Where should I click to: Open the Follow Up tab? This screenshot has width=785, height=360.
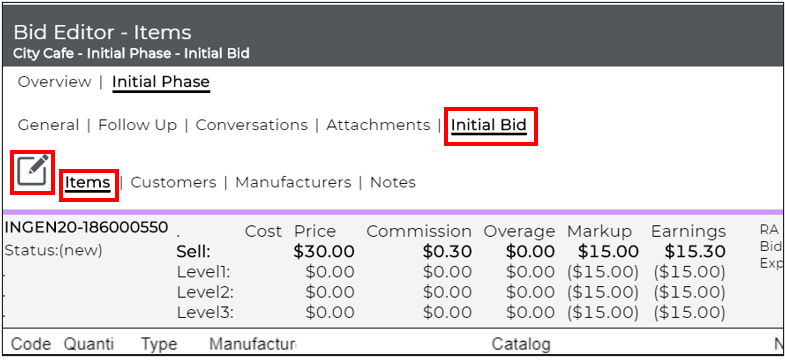click(x=138, y=125)
